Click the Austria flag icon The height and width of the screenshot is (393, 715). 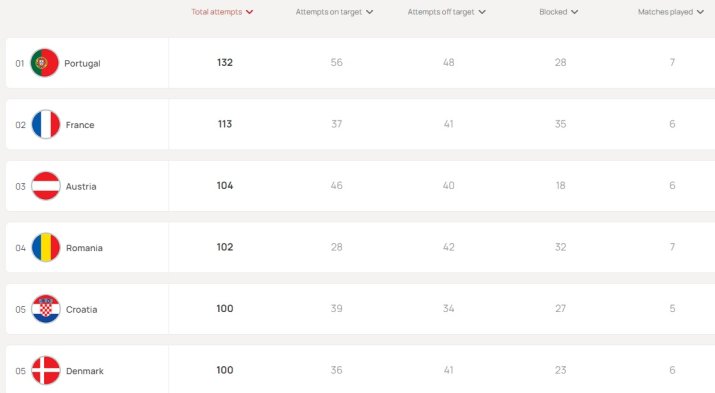pyautogui.click(x=46, y=186)
